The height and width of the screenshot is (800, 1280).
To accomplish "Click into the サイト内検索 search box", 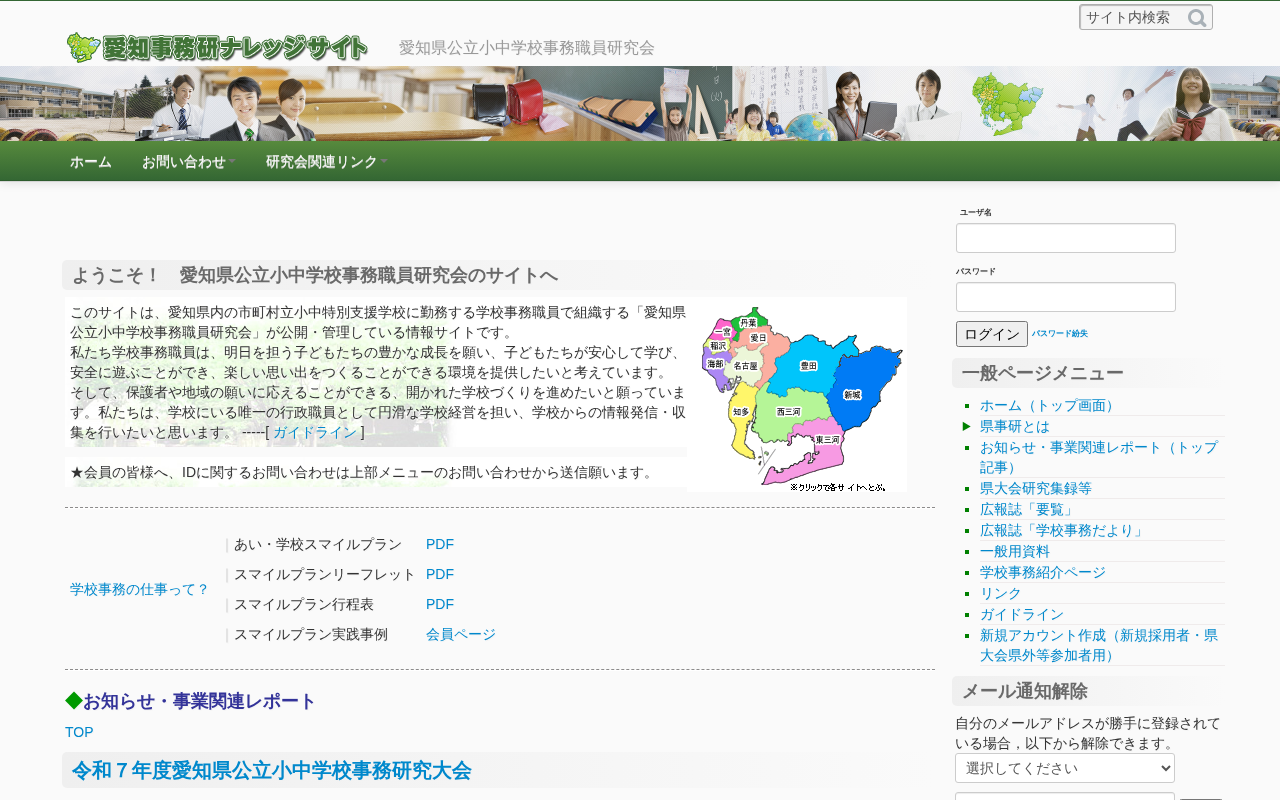I will (x=1134, y=18).
